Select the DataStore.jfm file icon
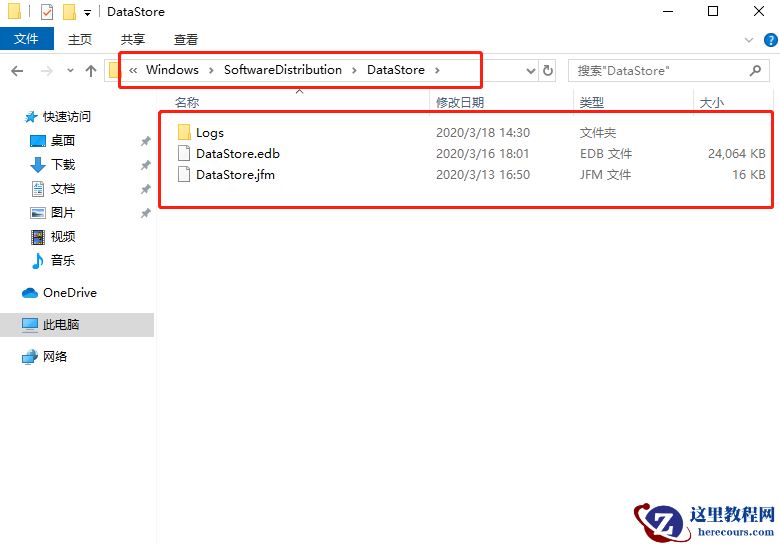The image size is (780, 544). [x=184, y=175]
